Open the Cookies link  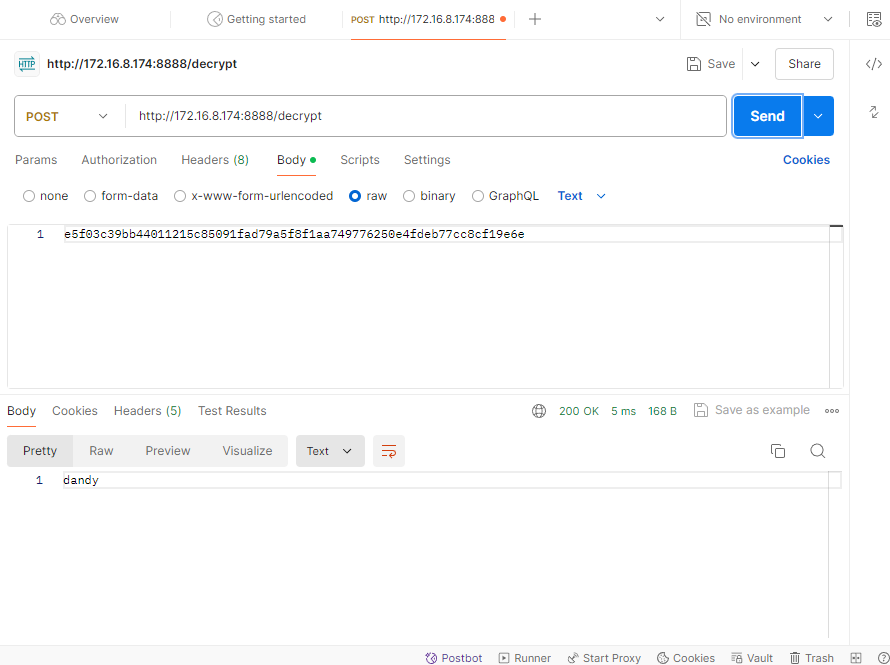(x=806, y=160)
